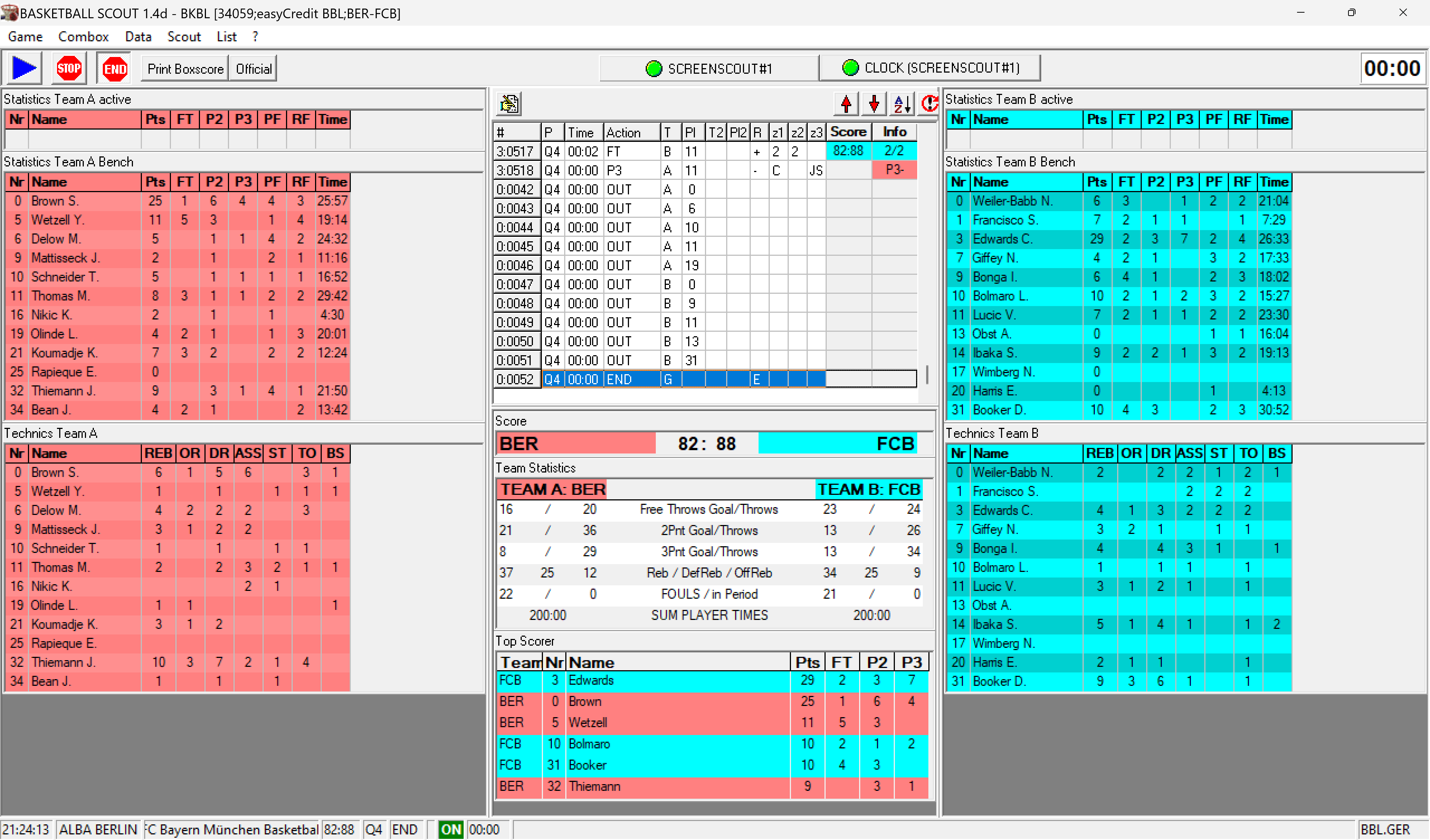This screenshot has height=840, width=1430.
Task: Open the Combox menu
Action: coord(83,37)
